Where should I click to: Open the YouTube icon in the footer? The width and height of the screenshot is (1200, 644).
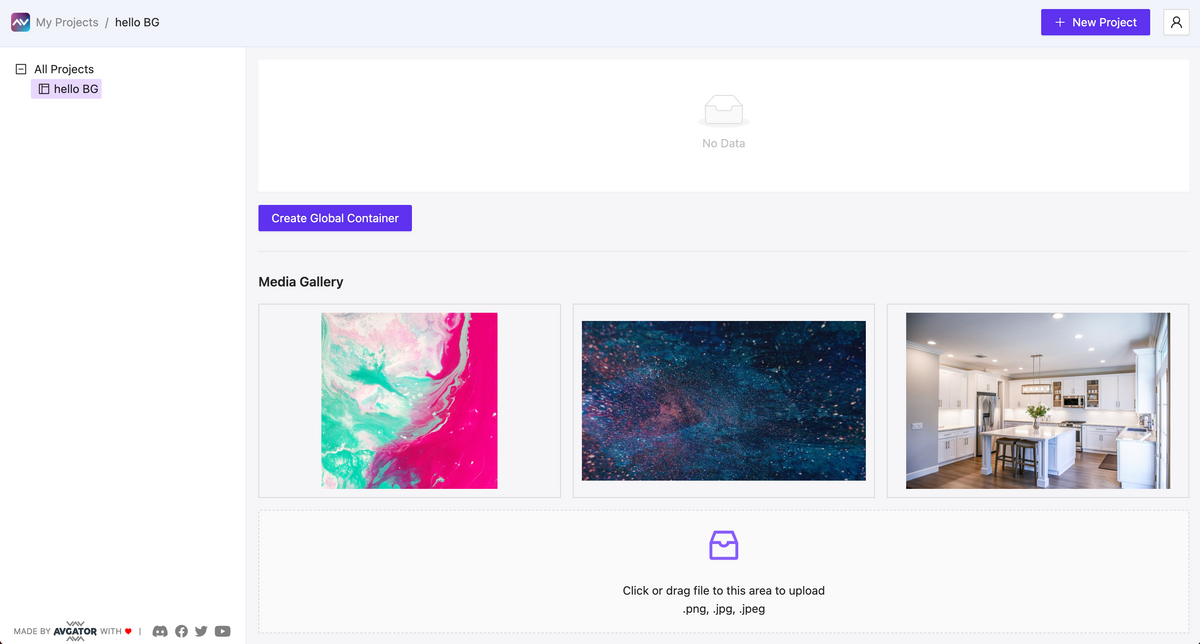click(x=222, y=631)
